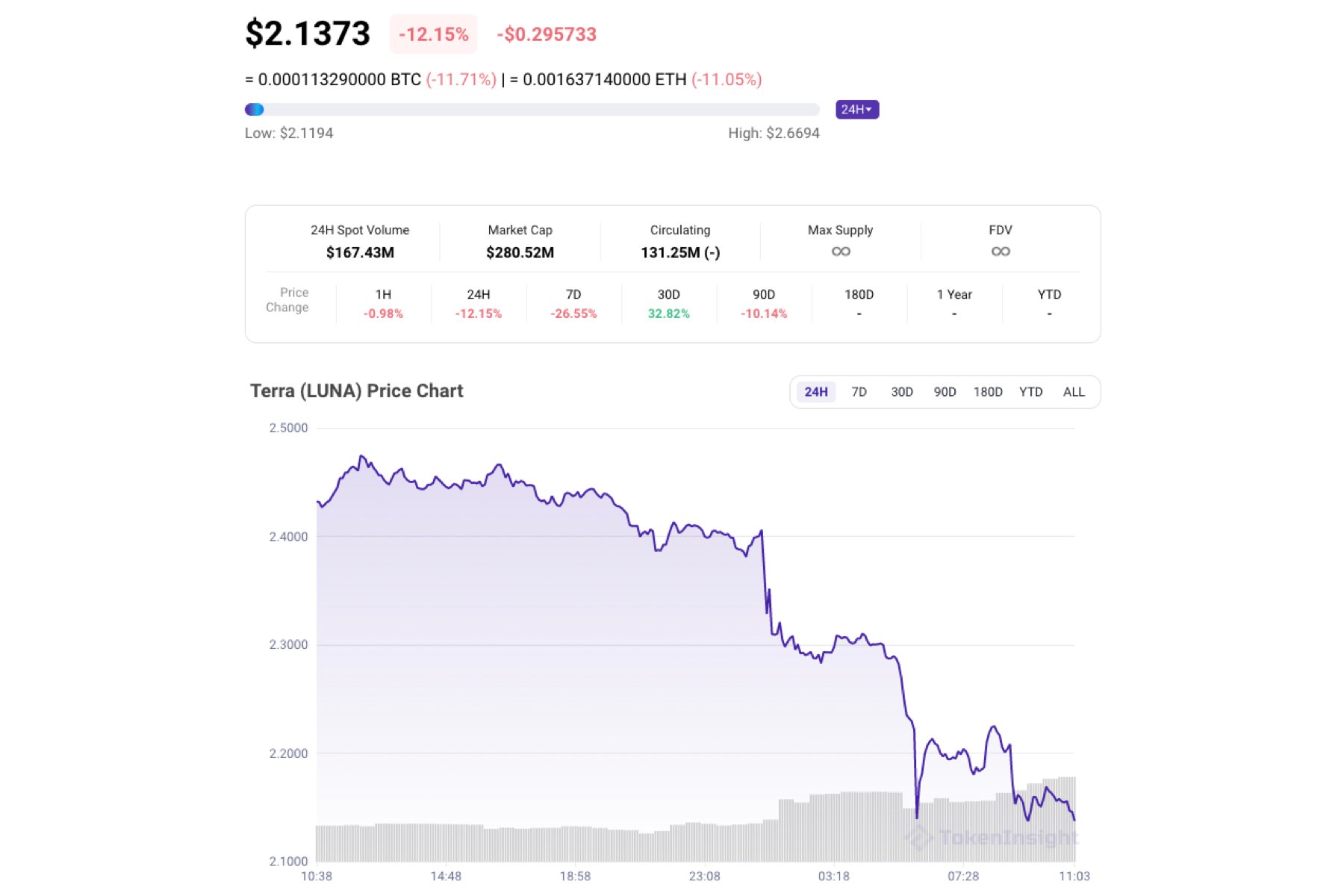Screen dimensions: 1344x896
Task: View the YTD price chart
Action: [x=1031, y=391]
